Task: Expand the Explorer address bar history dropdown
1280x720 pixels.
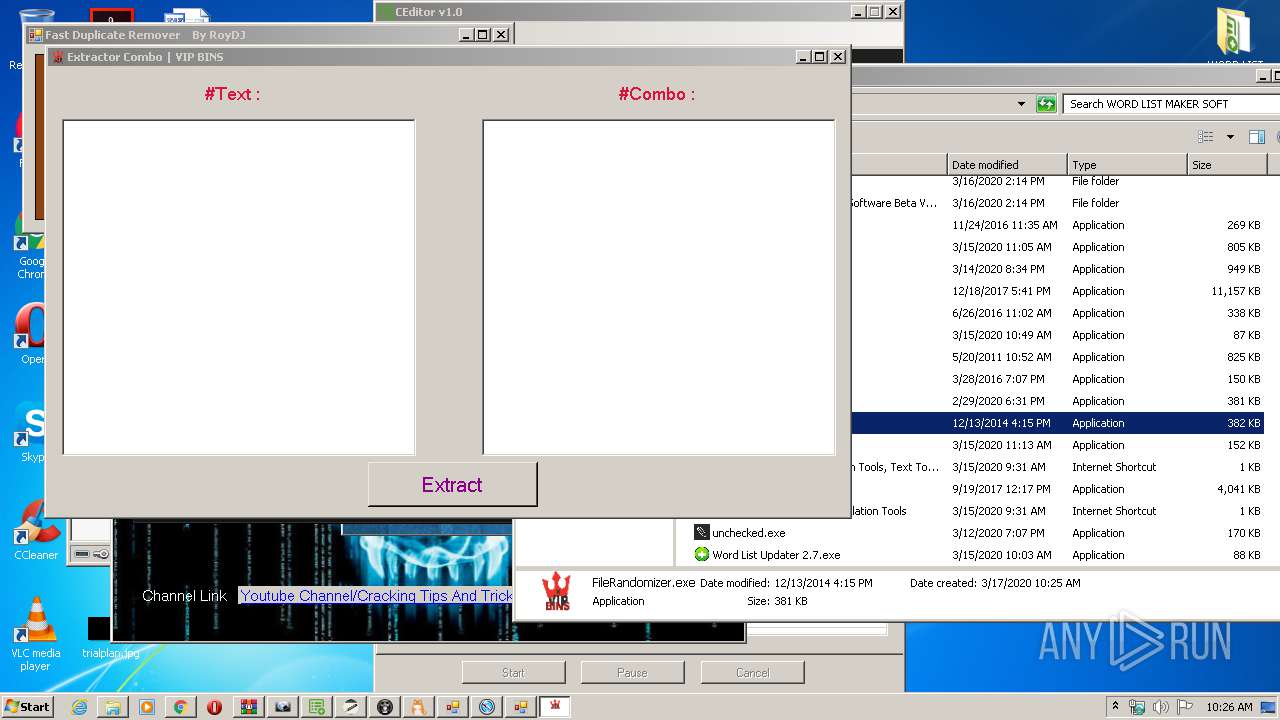Action: (1021, 104)
